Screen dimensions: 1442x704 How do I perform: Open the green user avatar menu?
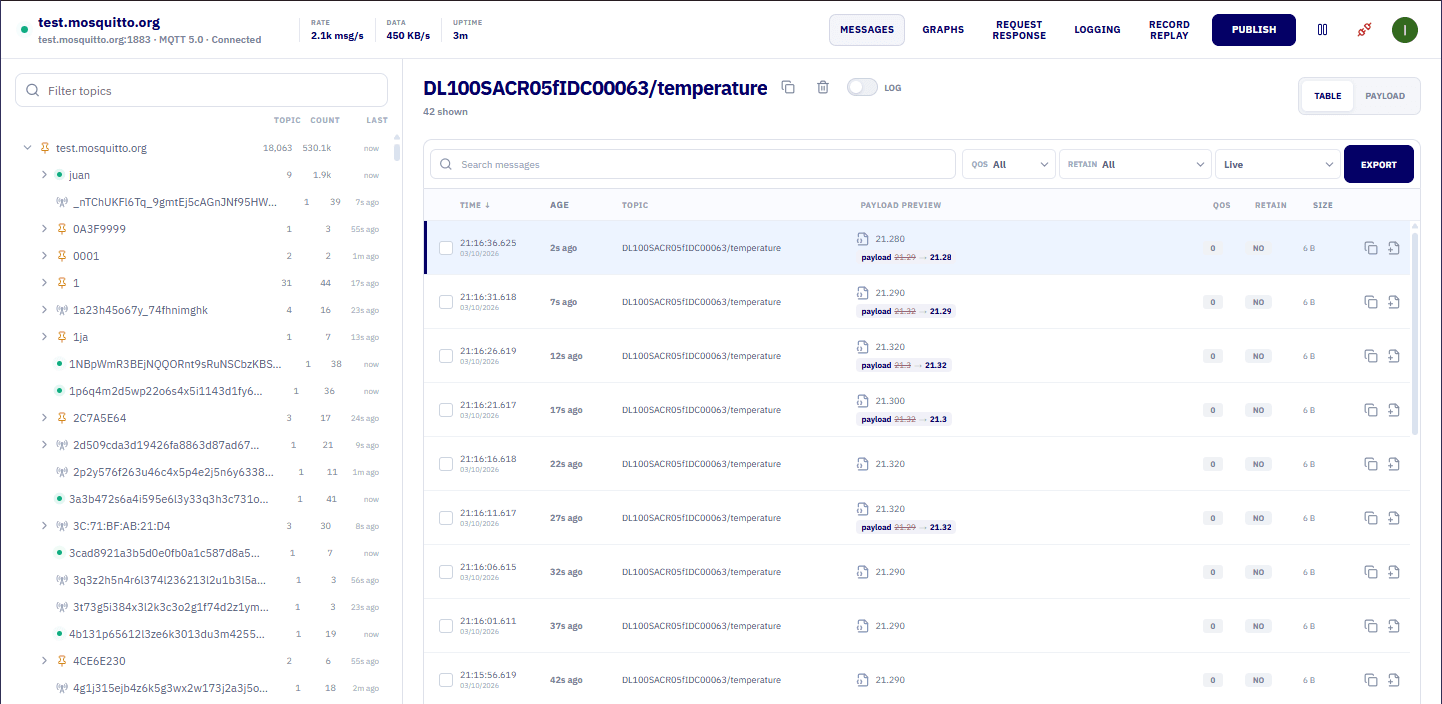1405,30
